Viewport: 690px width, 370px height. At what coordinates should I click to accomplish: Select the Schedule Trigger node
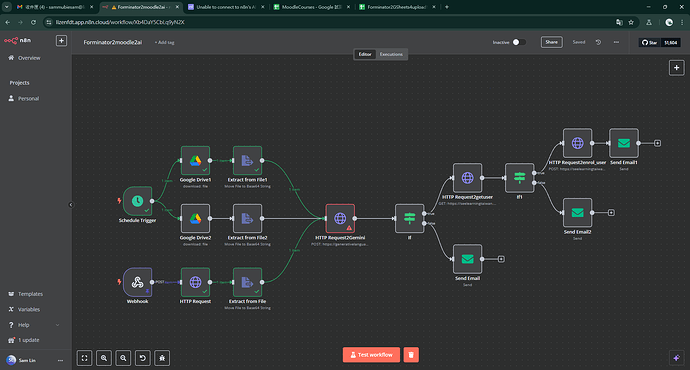tap(137, 201)
